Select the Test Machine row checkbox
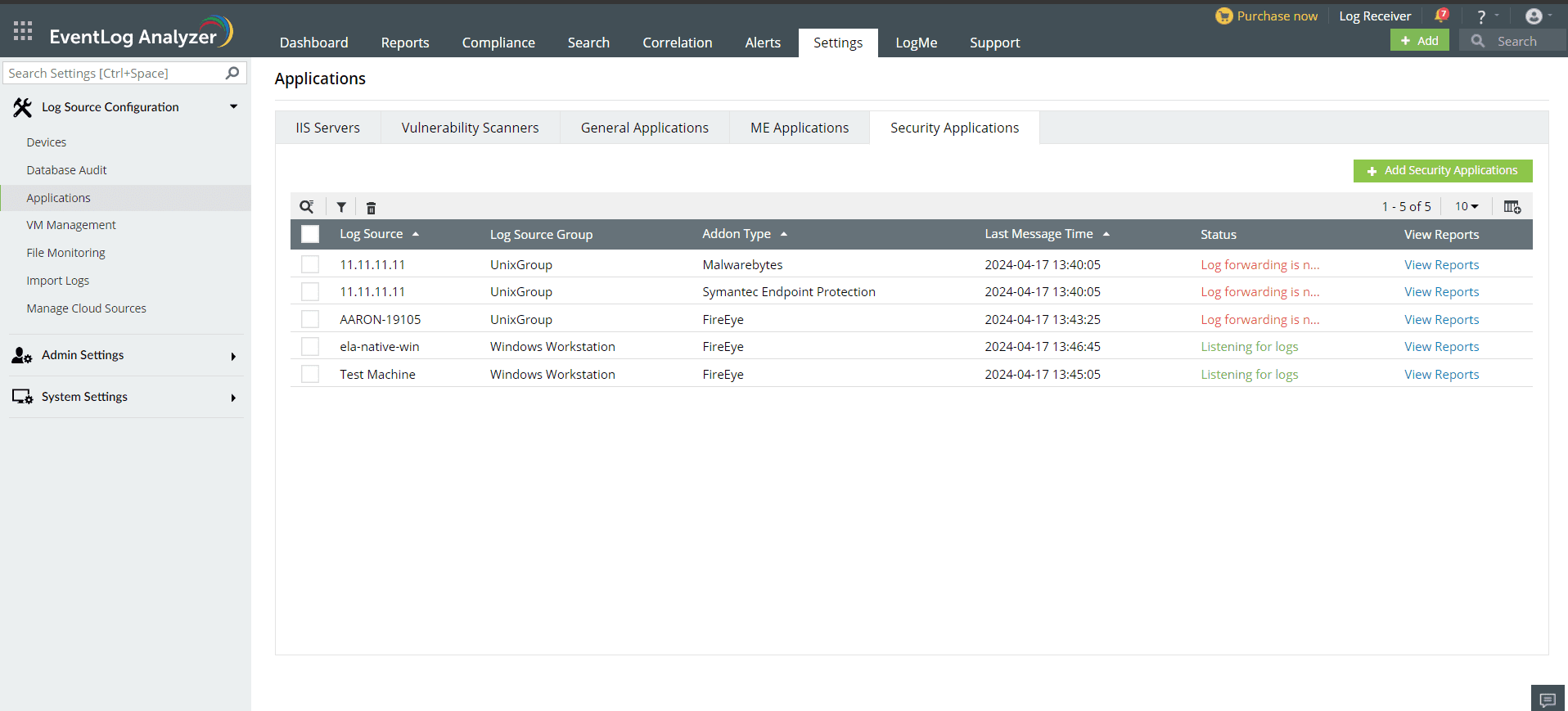 point(310,374)
